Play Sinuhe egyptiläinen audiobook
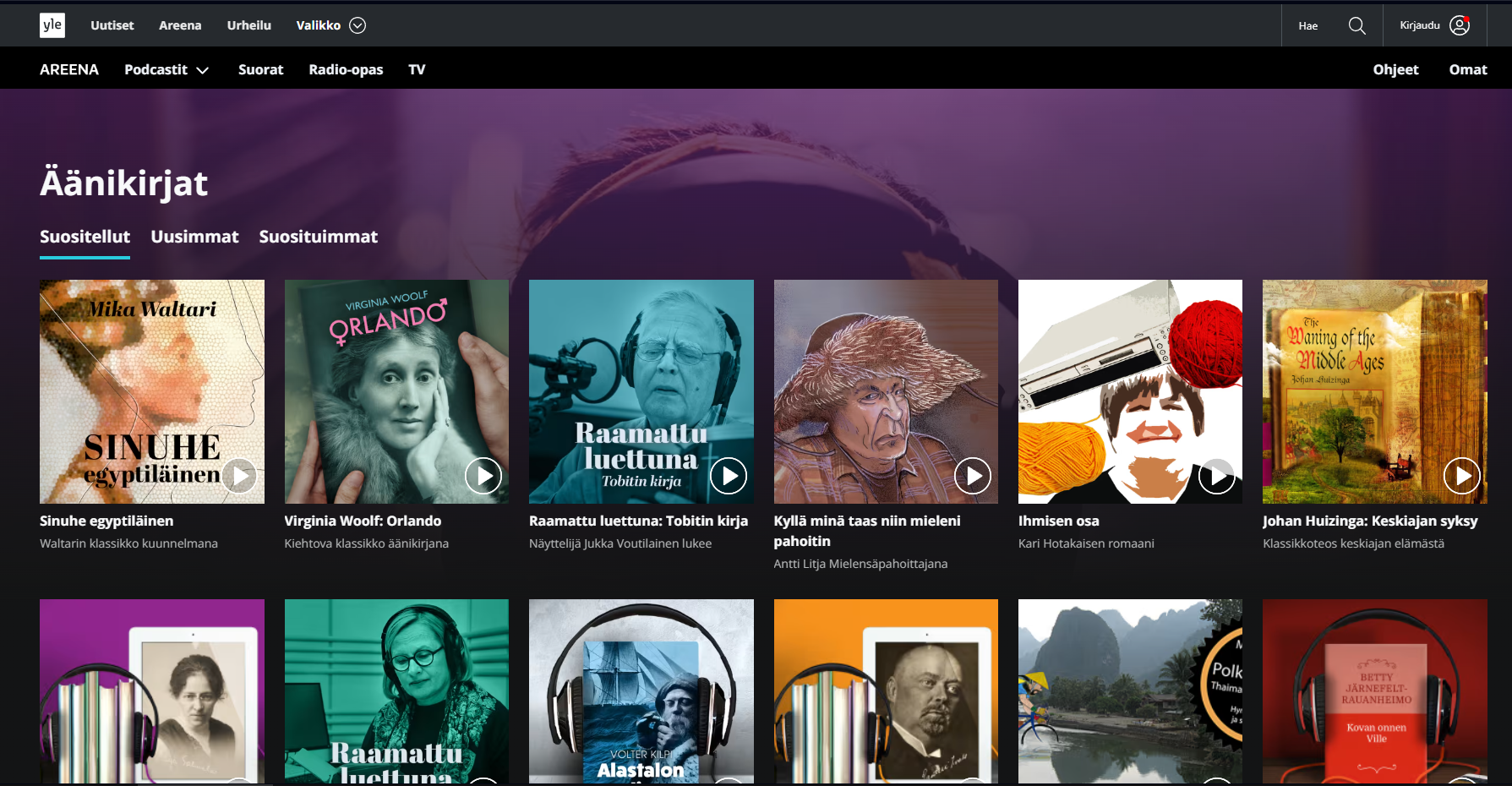The image size is (1512, 786). point(239,476)
